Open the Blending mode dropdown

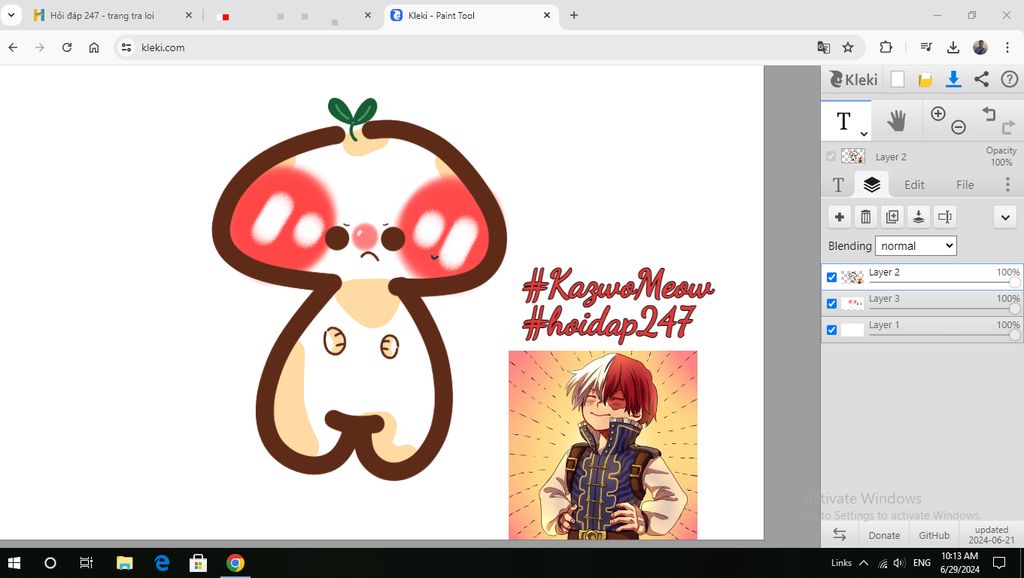(916, 246)
